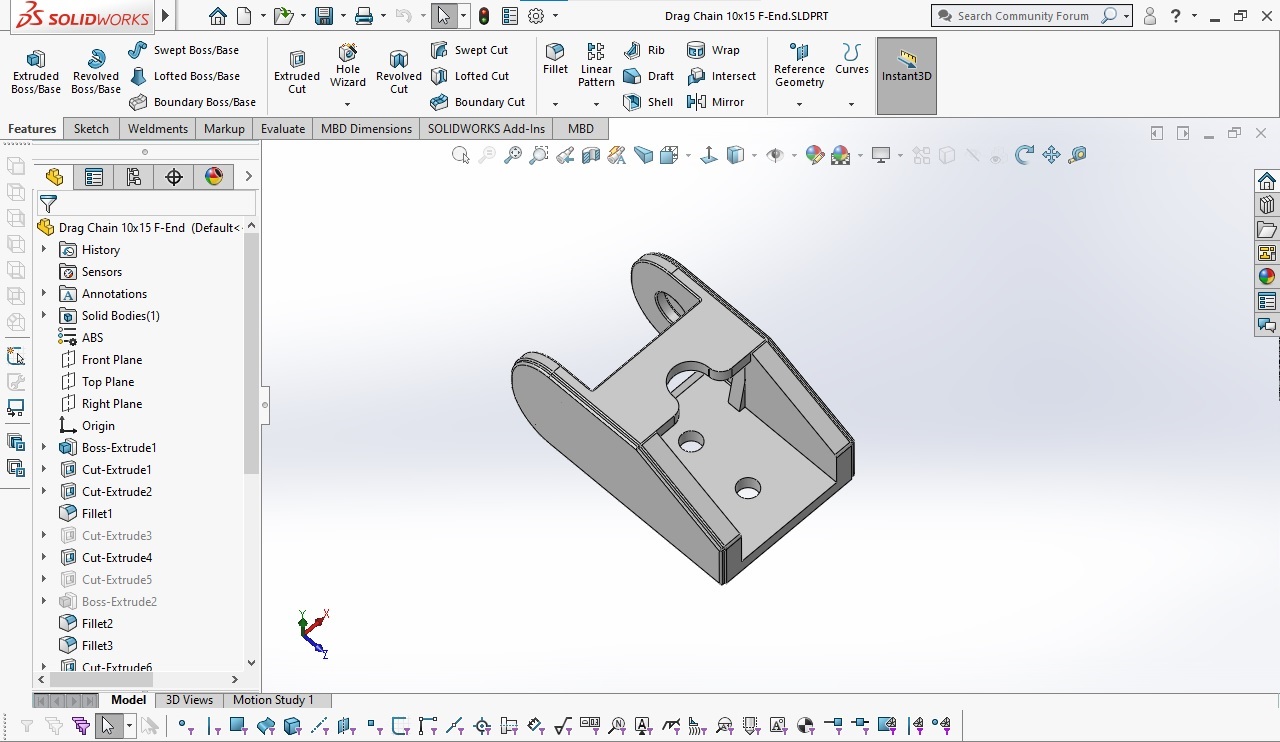The height and width of the screenshot is (742, 1280).
Task: Open the DisplayManager panel tab
Action: coord(214,177)
